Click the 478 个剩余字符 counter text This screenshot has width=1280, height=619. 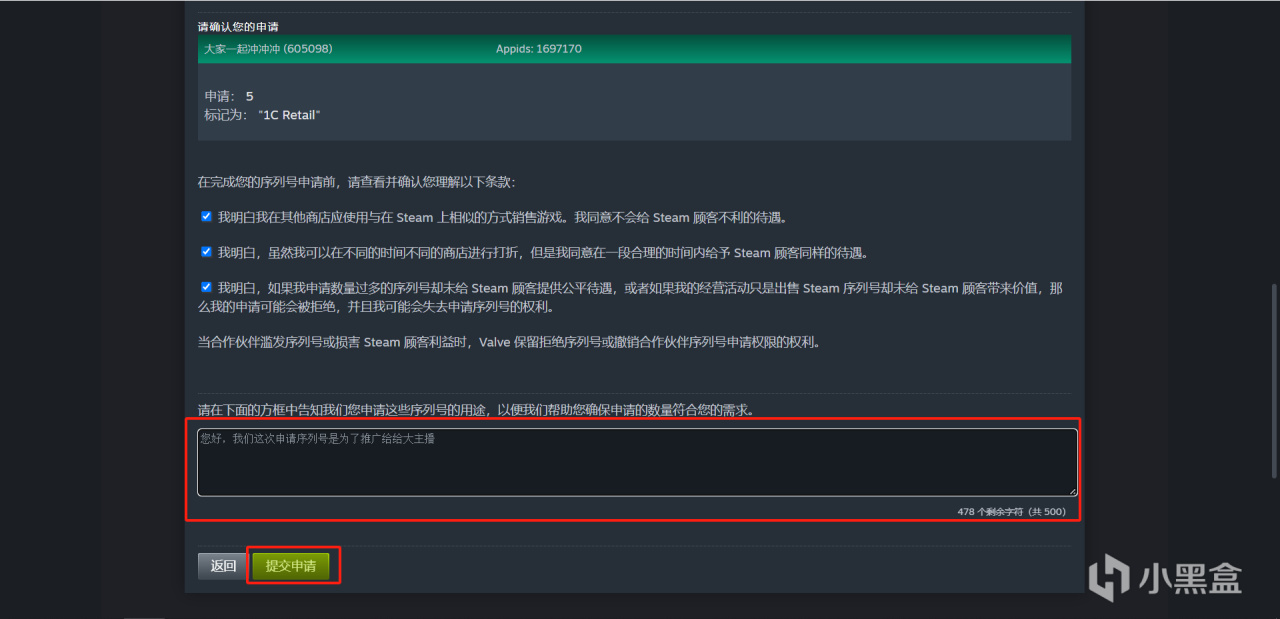coord(1011,512)
